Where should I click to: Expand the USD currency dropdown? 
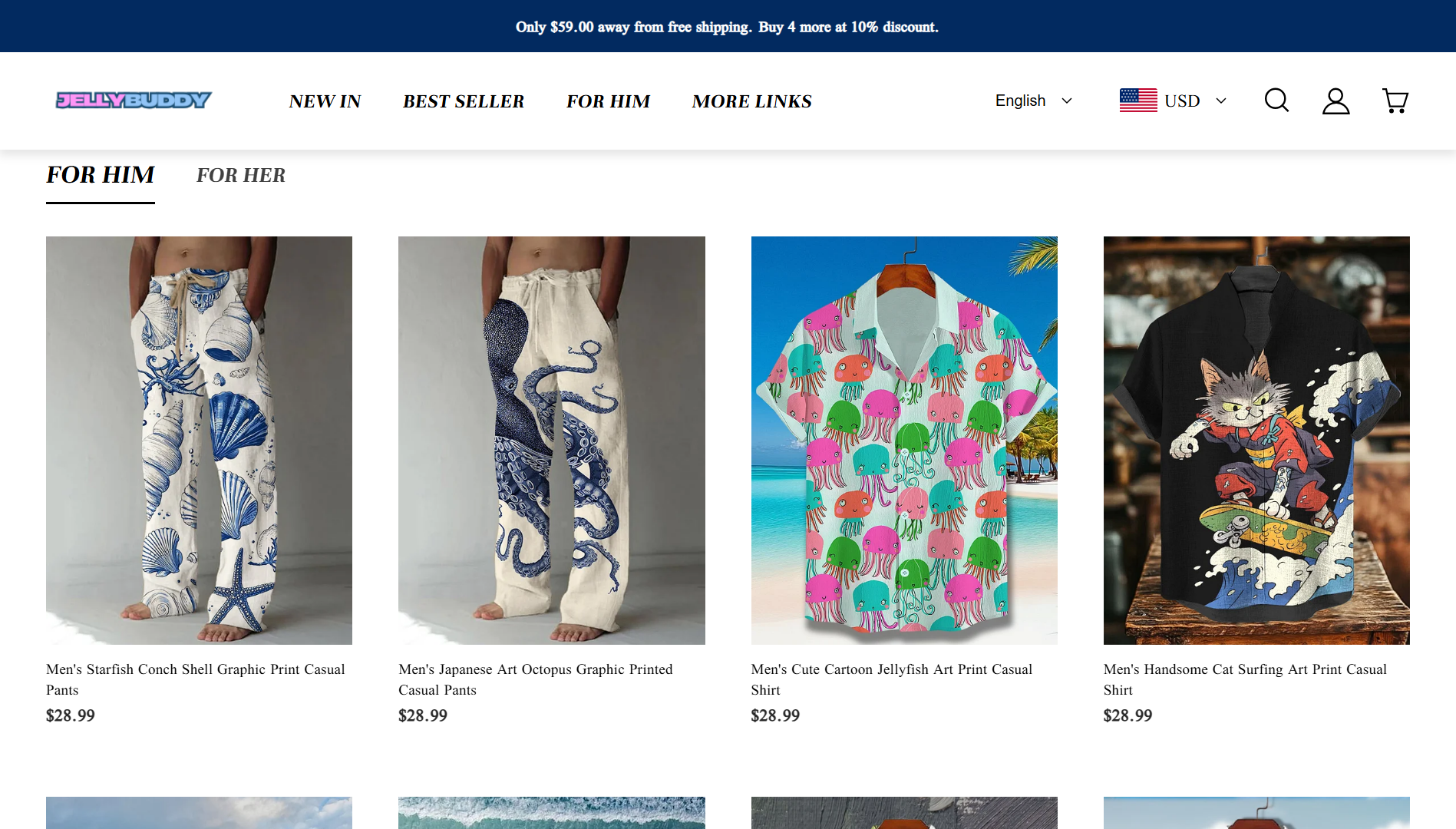point(1195,101)
